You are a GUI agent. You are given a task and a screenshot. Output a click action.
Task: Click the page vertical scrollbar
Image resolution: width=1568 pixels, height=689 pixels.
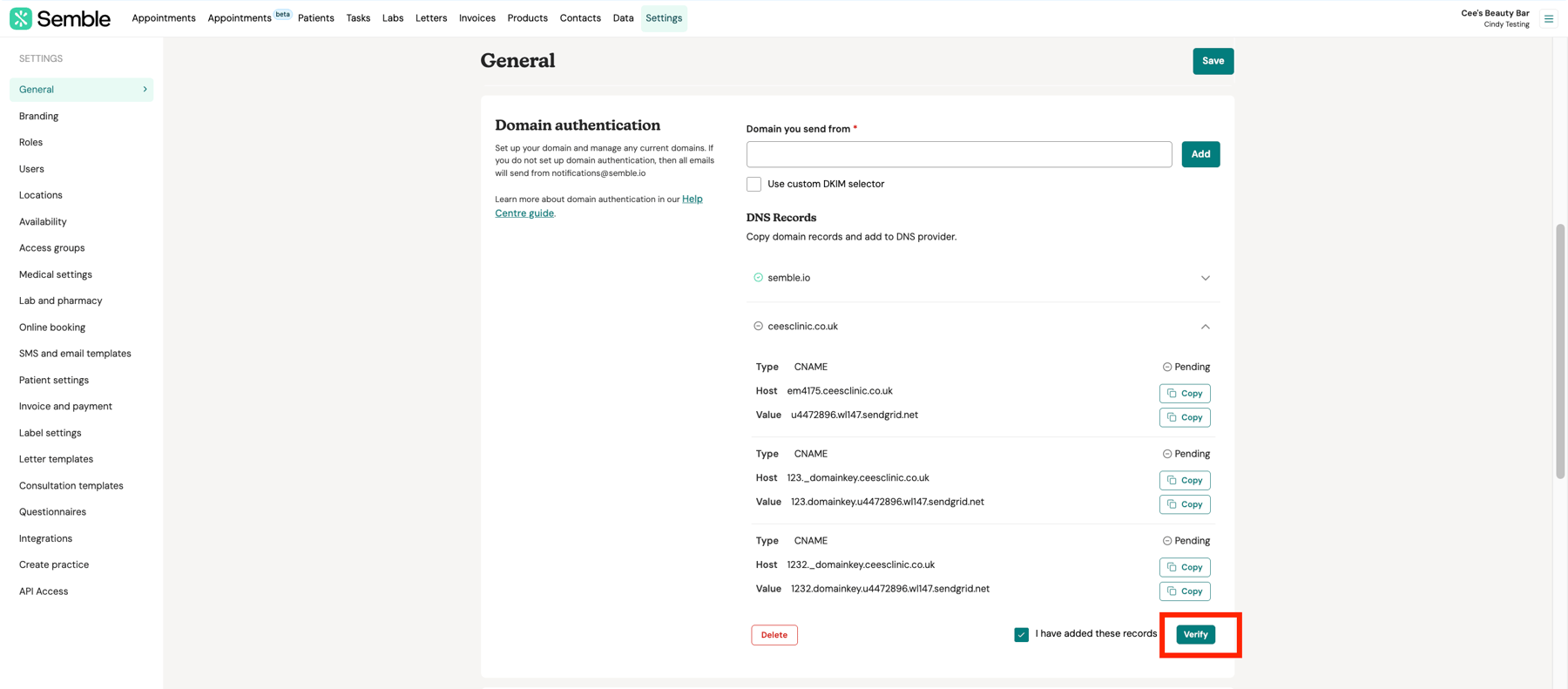(1560, 352)
